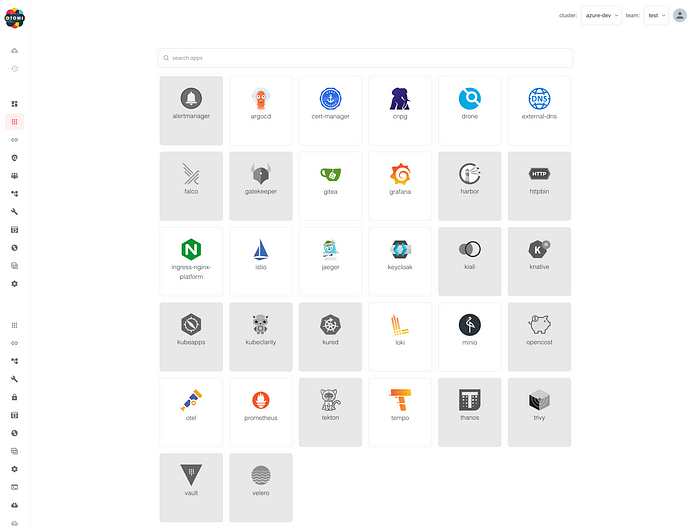
Task: Click the gray grid team apps icon
Action: click(14, 325)
